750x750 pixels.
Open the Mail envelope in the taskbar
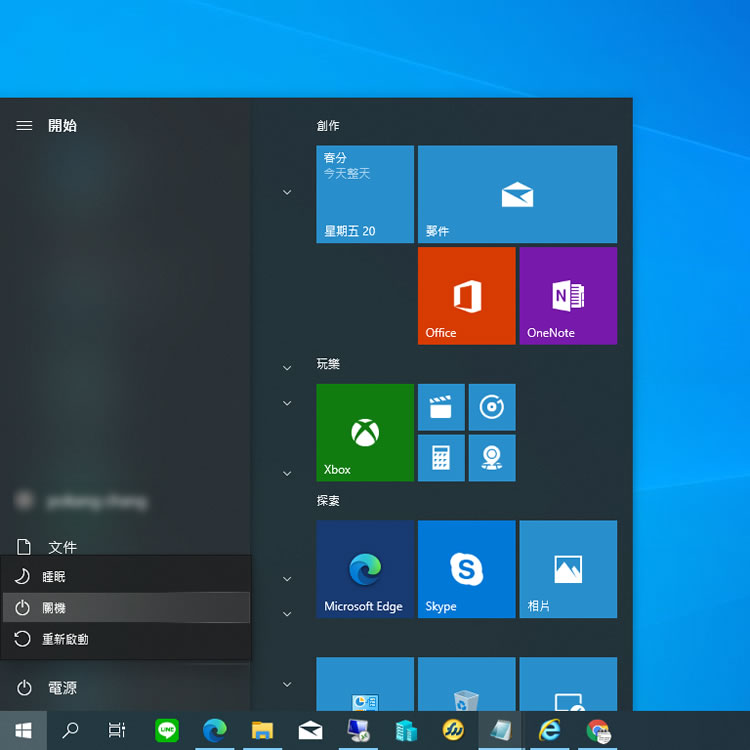tap(310, 730)
